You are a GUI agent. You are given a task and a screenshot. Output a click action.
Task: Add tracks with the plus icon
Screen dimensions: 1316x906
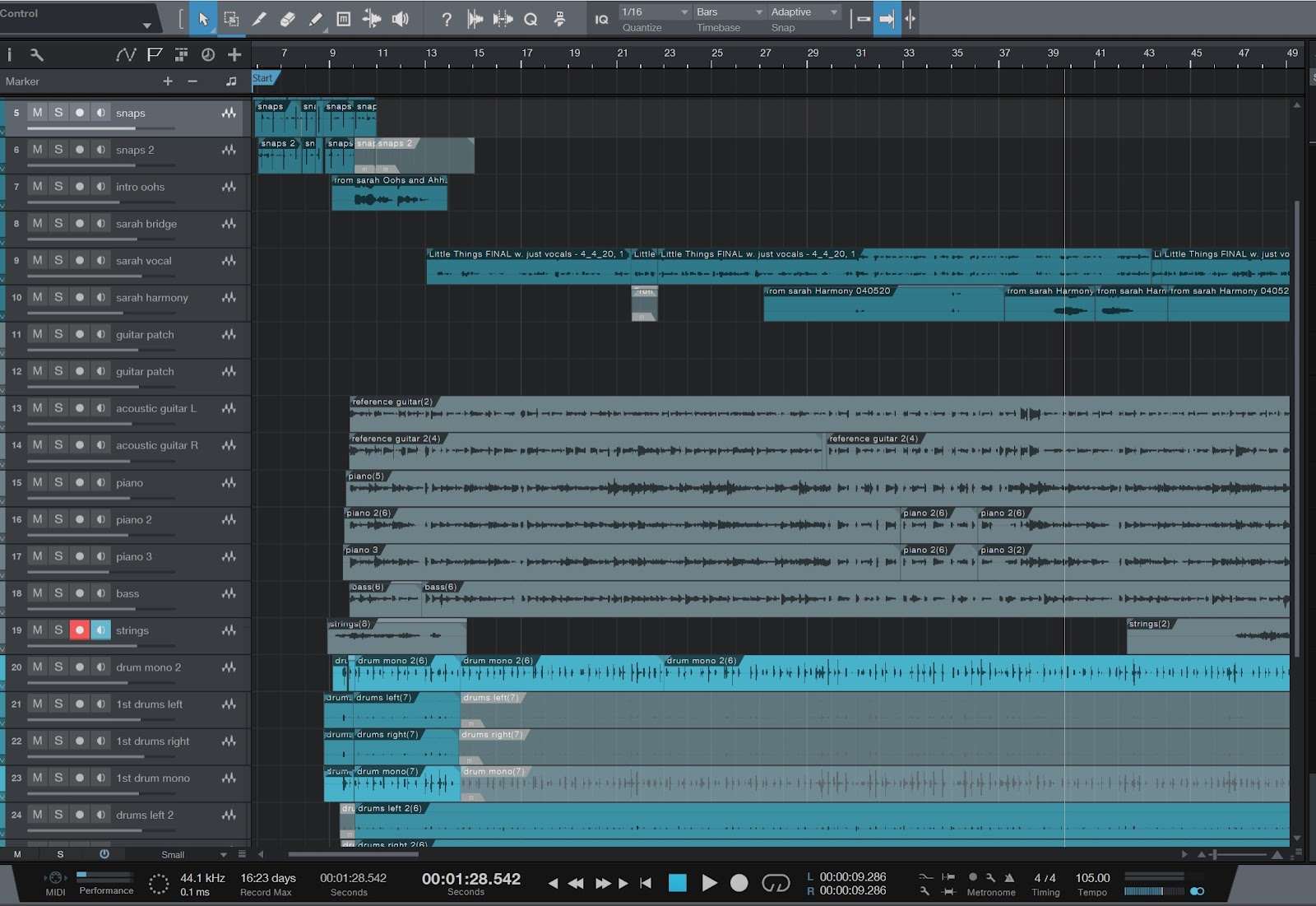coord(234,54)
